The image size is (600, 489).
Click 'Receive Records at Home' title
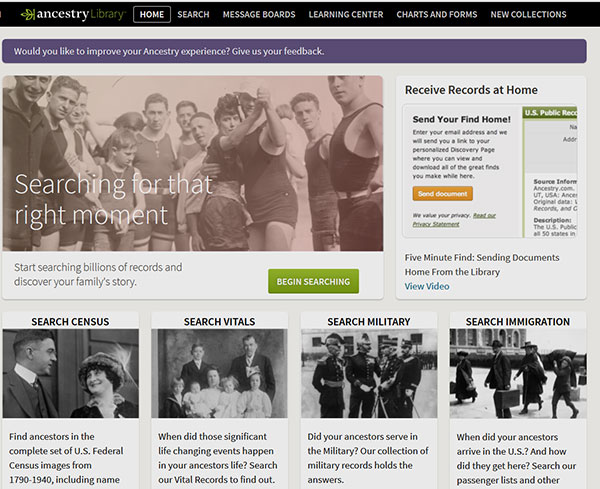471,90
